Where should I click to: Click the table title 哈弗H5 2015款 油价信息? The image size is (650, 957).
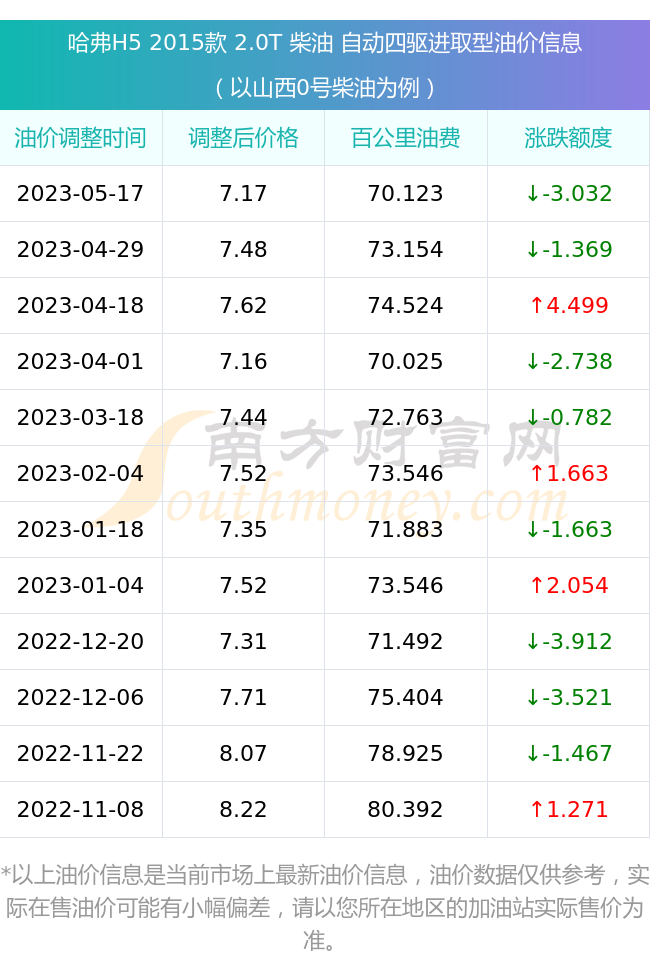point(325,43)
